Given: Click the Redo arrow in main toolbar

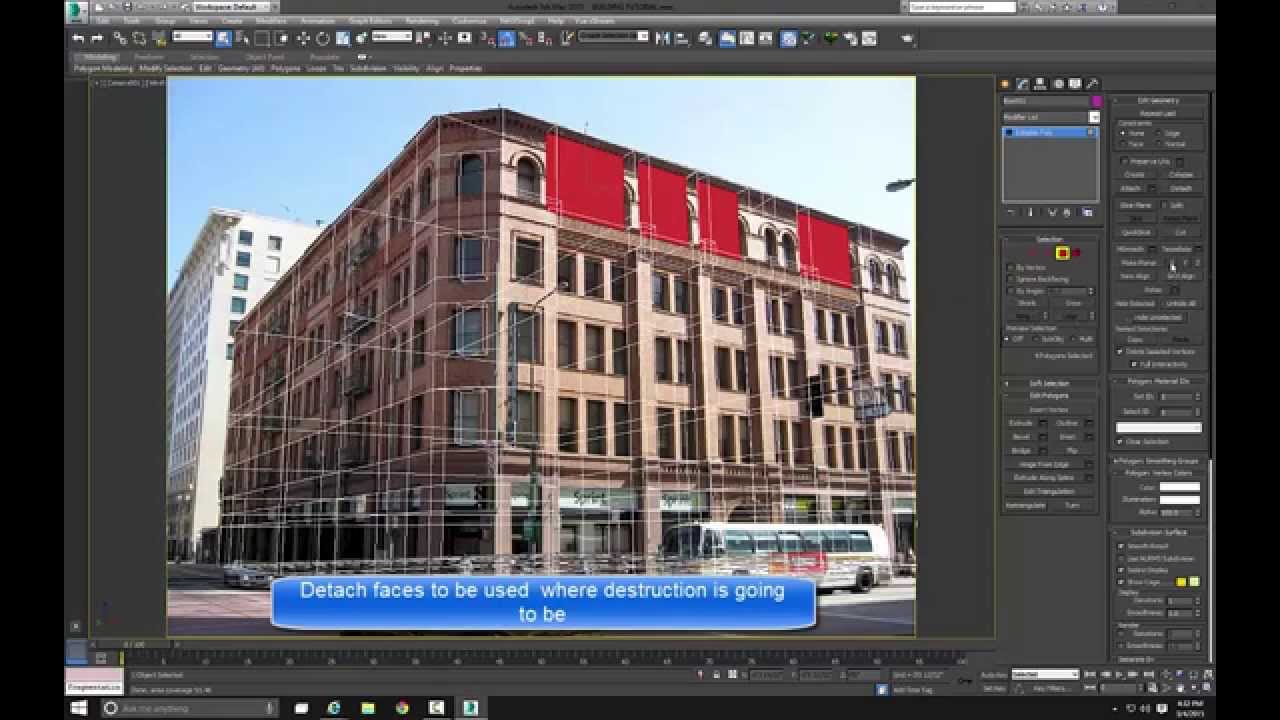Looking at the screenshot, I should click(97, 38).
